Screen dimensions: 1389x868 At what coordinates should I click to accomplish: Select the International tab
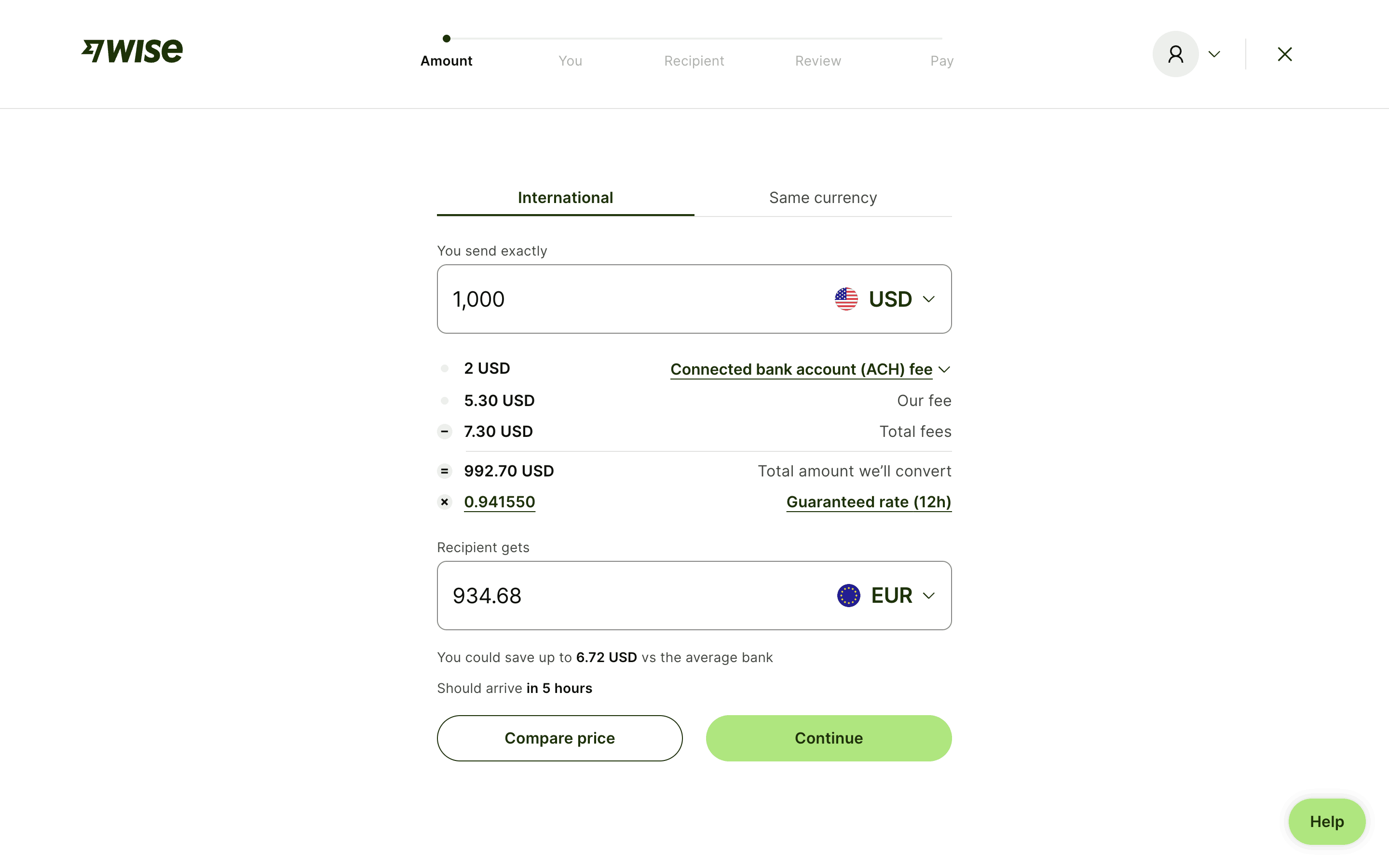click(x=565, y=198)
